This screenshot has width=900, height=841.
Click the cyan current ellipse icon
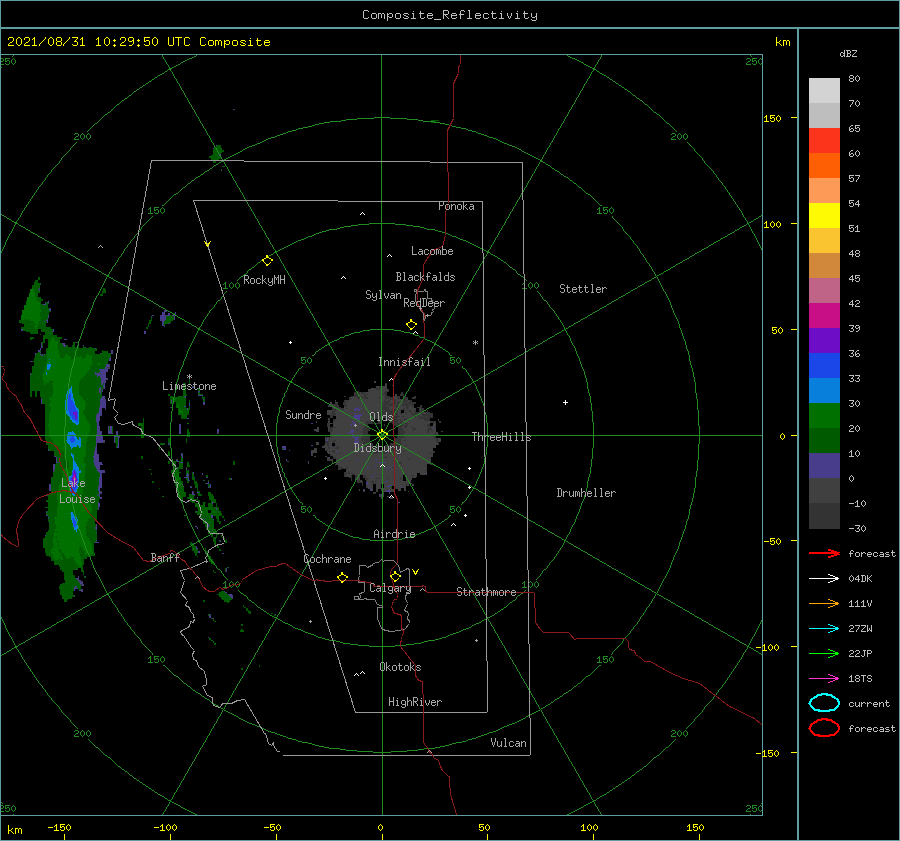pyautogui.click(x=824, y=703)
